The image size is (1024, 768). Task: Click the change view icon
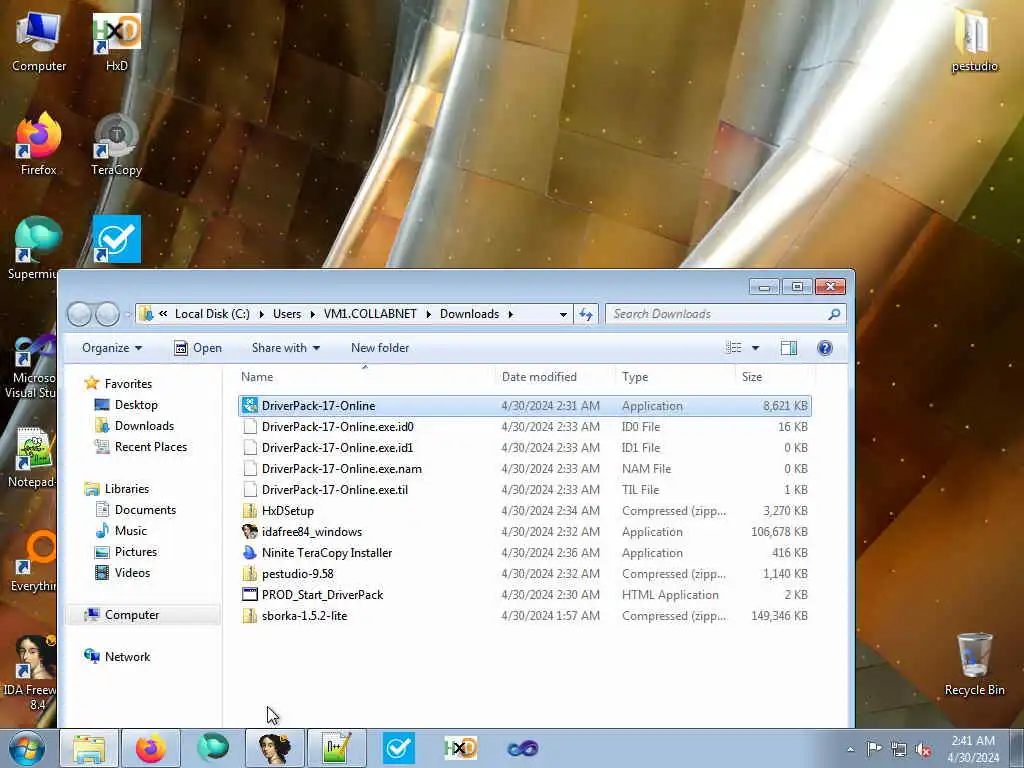(733, 348)
